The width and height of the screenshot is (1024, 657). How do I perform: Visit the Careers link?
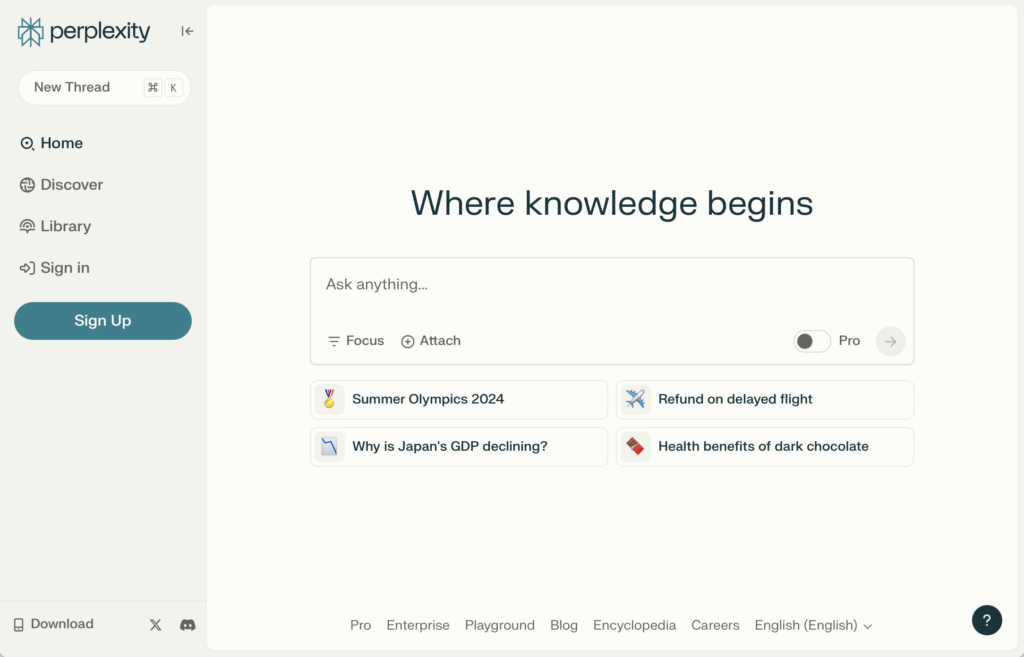pyautogui.click(x=715, y=626)
